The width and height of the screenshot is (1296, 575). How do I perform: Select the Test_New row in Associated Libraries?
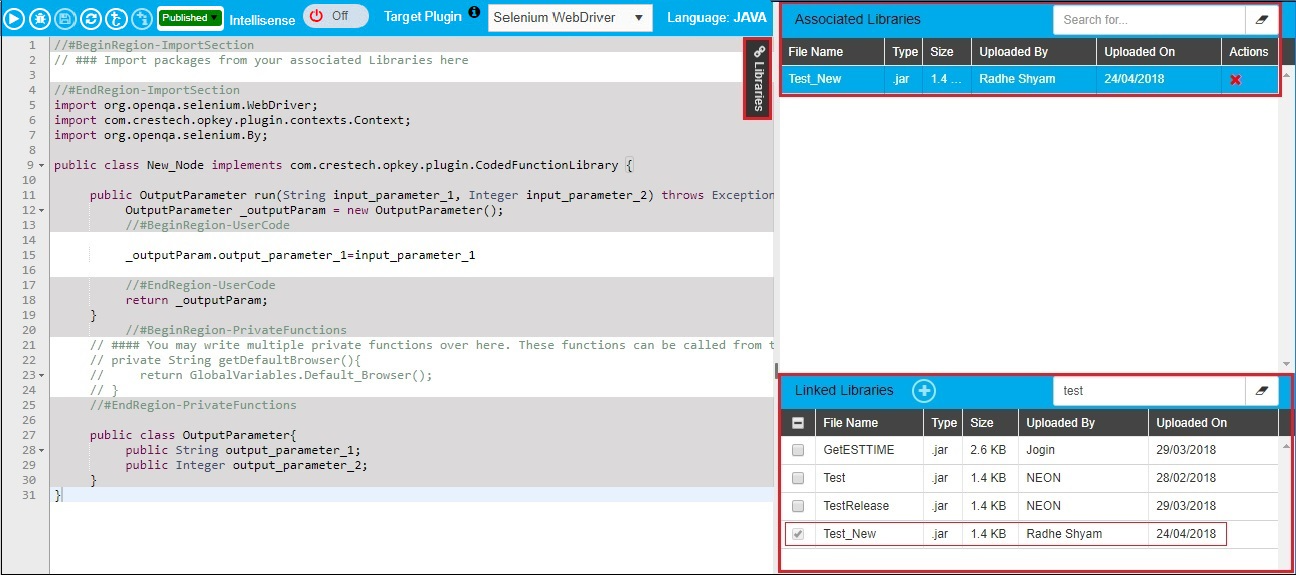click(1029, 79)
